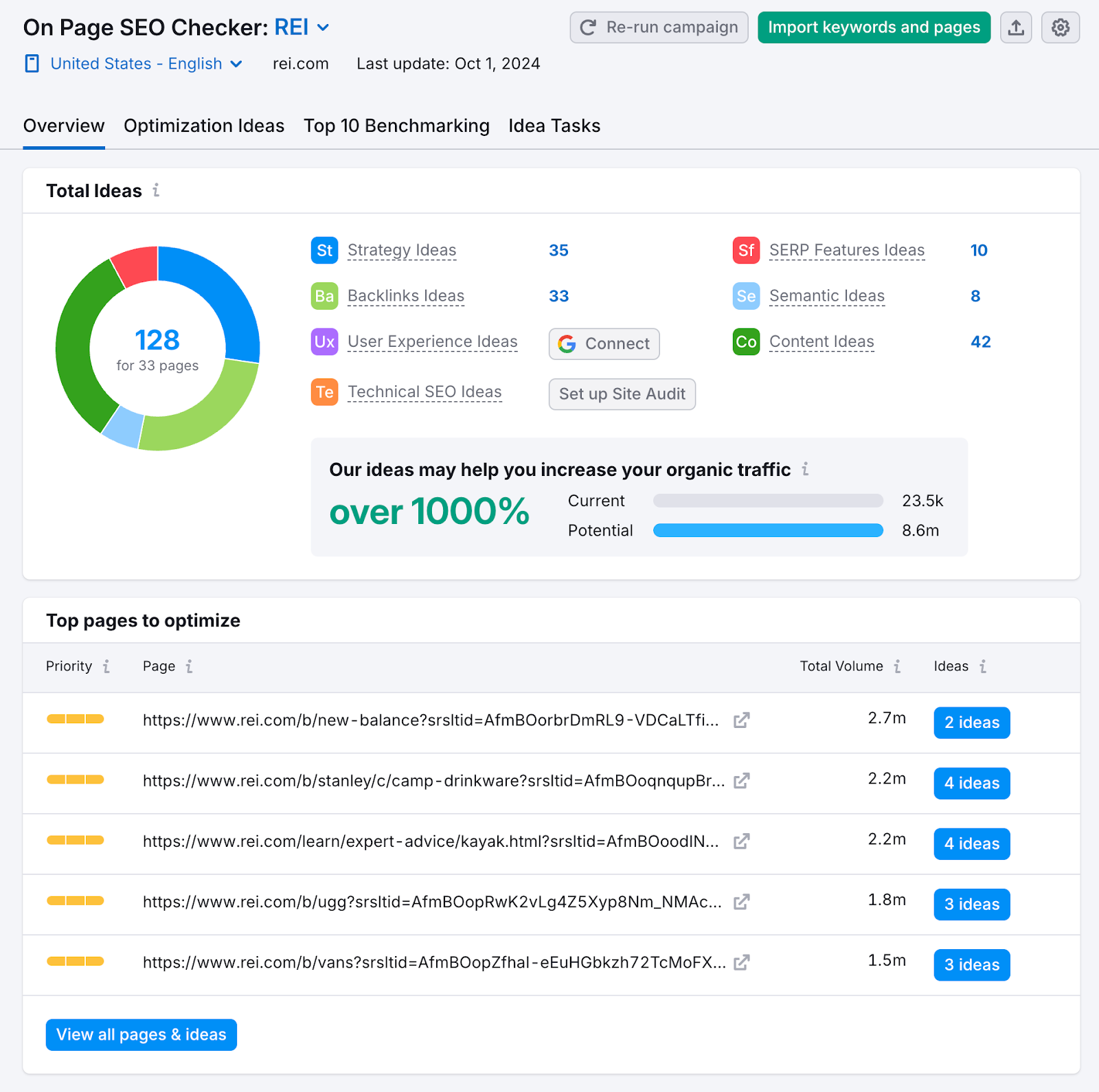Click the Strategy Ideas "St" icon

(324, 251)
